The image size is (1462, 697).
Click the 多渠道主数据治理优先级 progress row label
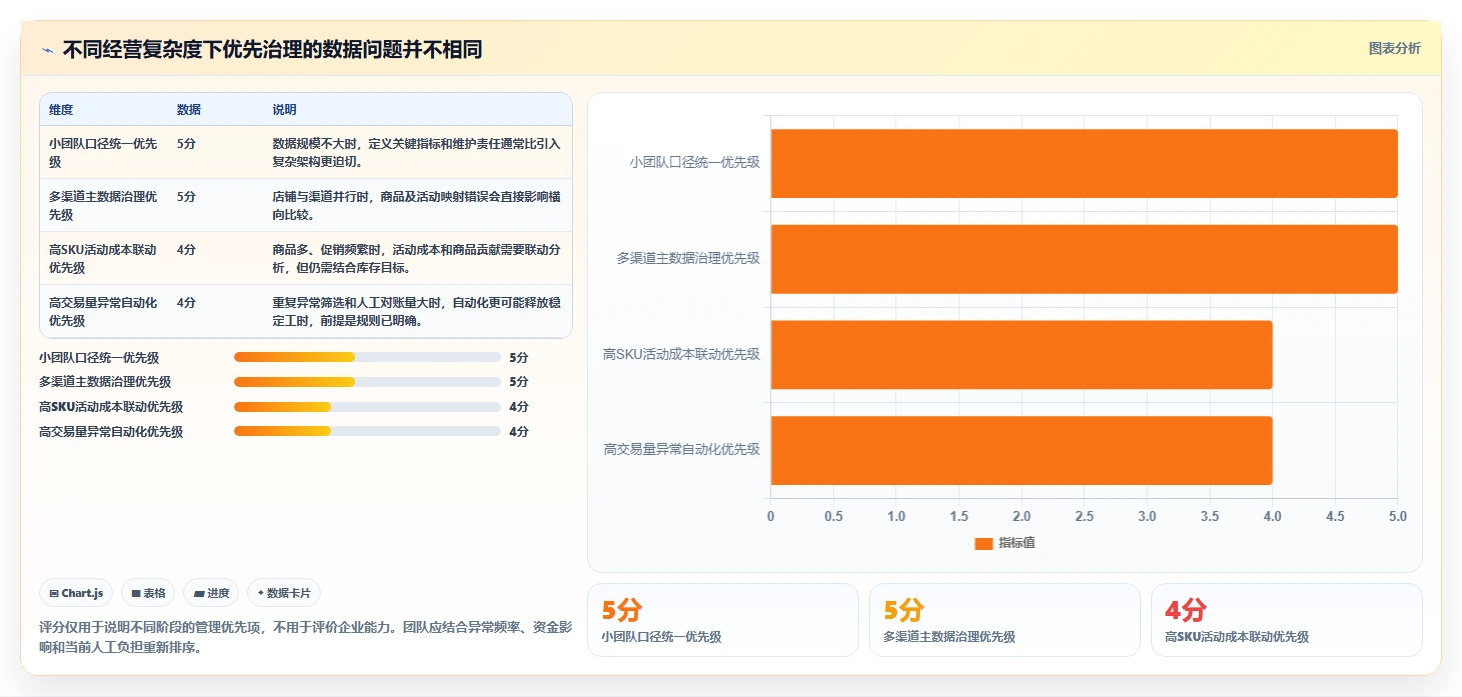[x=105, y=382]
